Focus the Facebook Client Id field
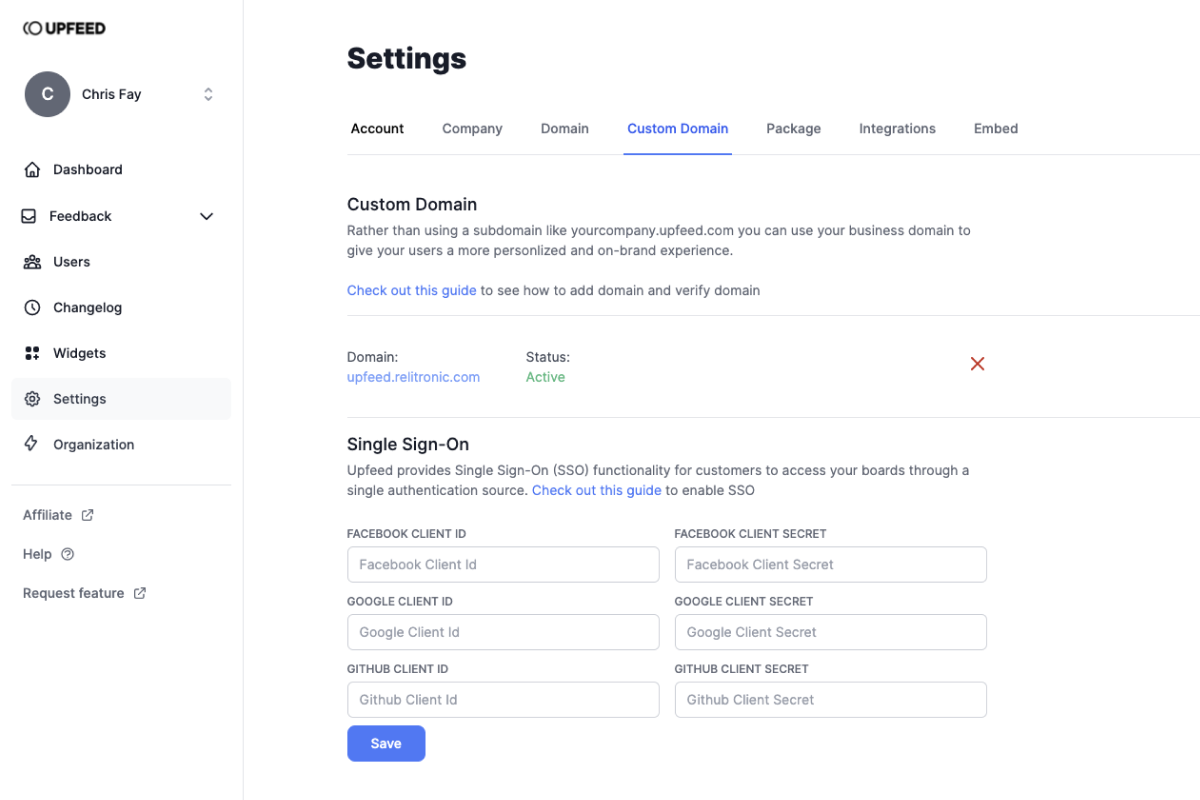Image resolution: width=1200 pixels, height=800 pixels. [x=503, y=564]
